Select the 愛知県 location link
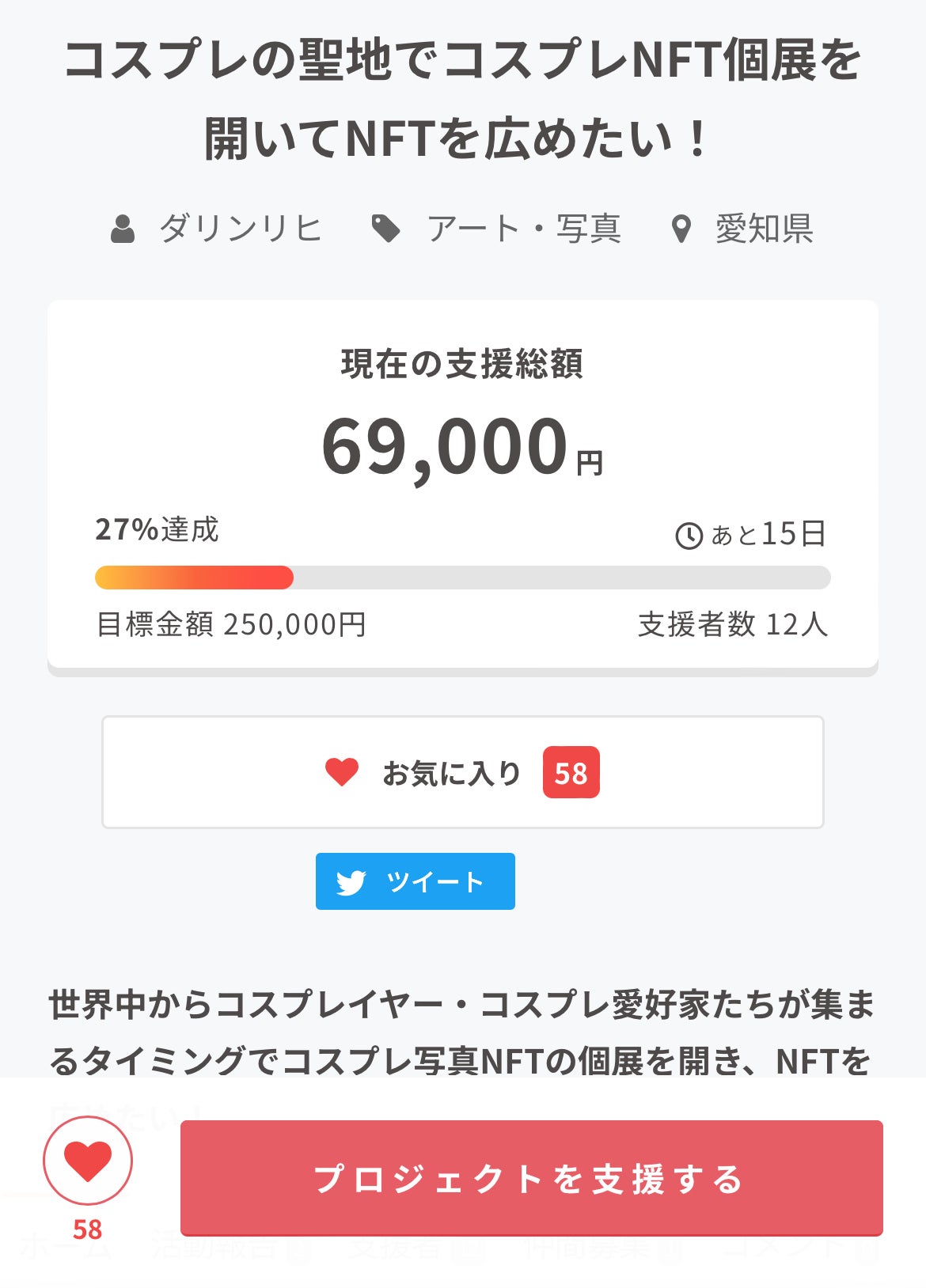 coord(764,229)
